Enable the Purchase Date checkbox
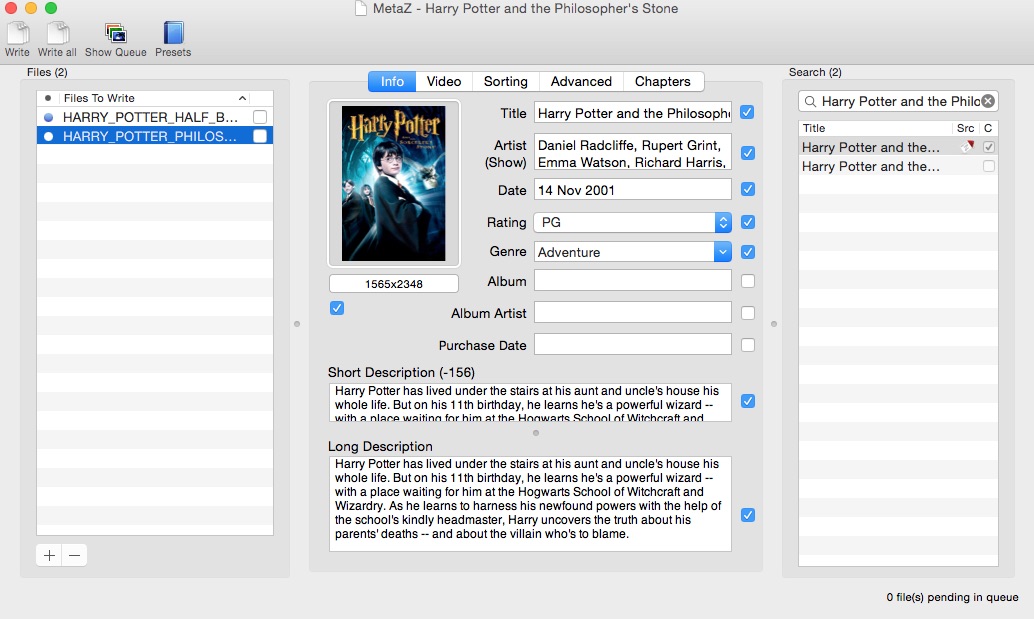This screenshot has width=1034, height=619. (747, 345)
